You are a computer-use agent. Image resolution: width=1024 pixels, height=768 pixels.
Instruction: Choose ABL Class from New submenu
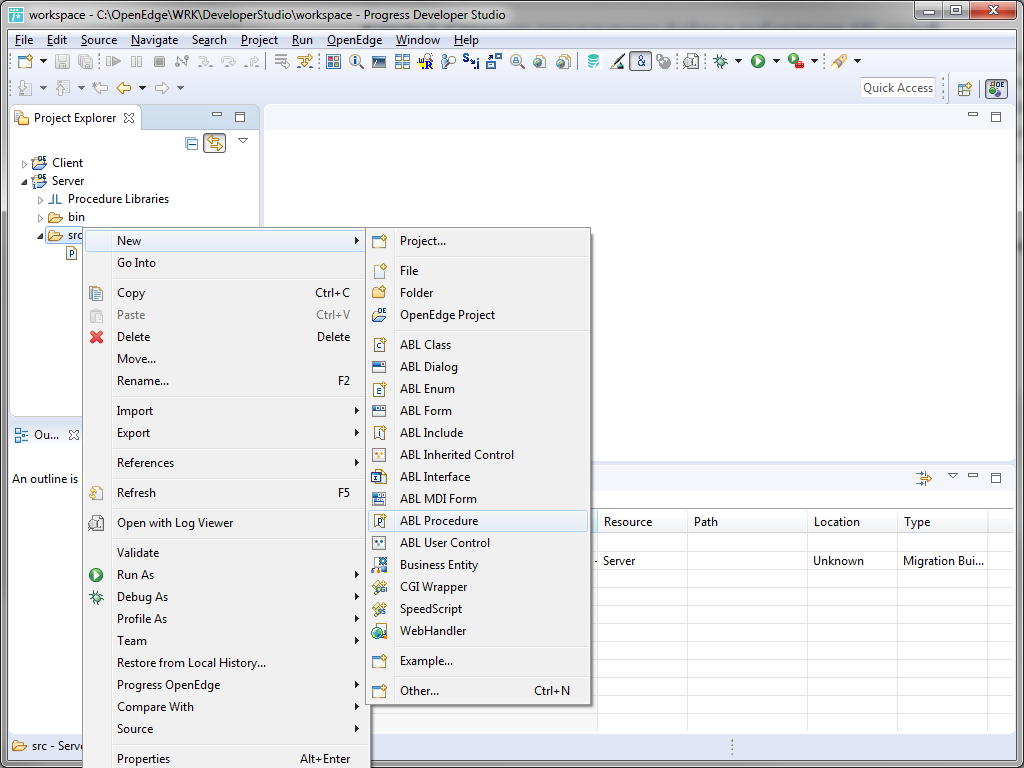click(479, 345)
